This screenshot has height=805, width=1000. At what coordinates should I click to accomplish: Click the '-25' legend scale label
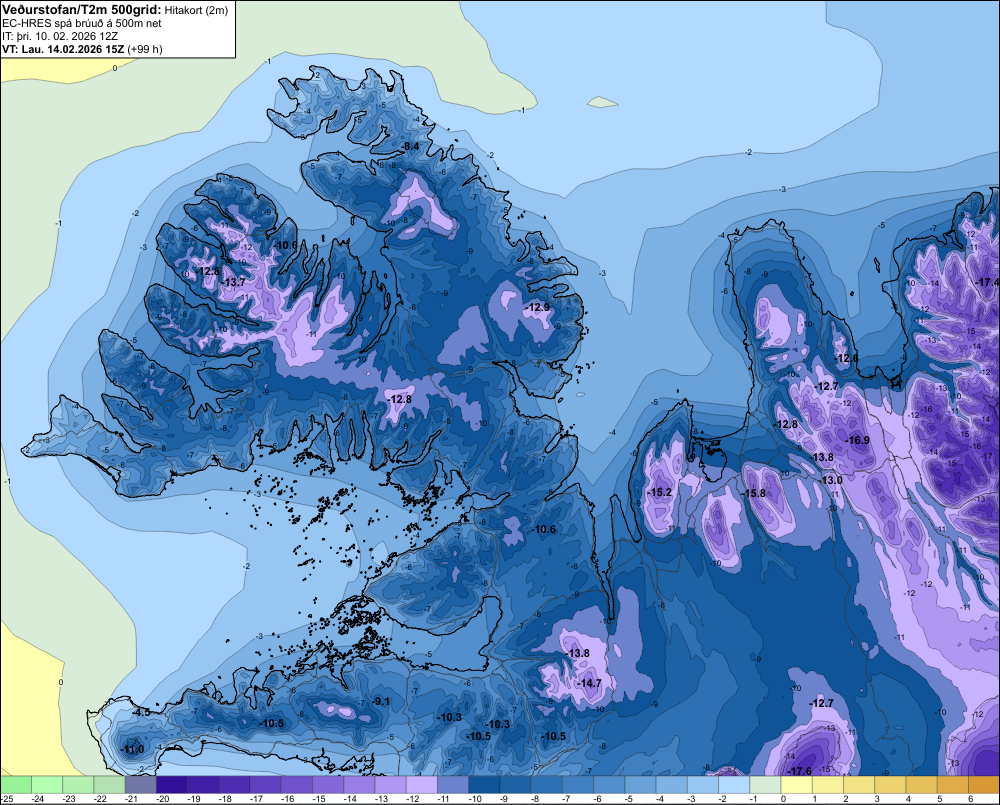pos(7,799)
